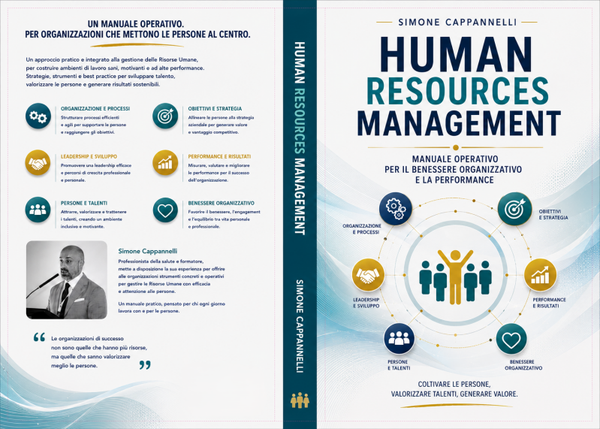
Task: Select the tagline 'COLTIVARE LE PERSONE,'
Action: 454,384
